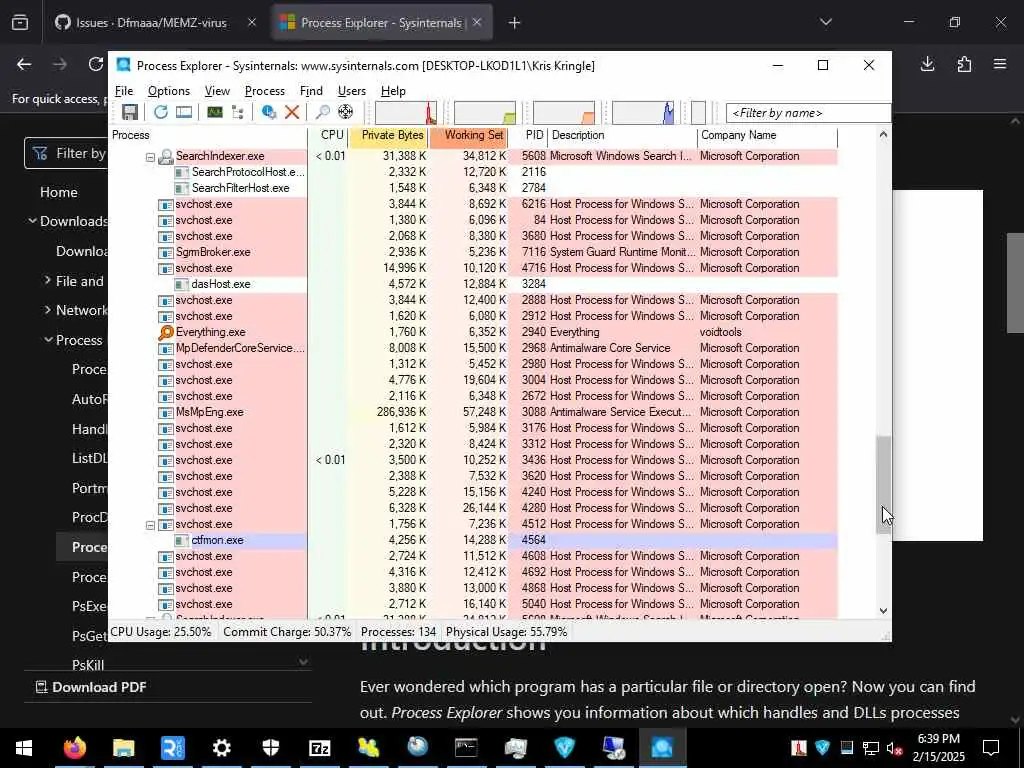Sort by the Process column header
The height and width of the screenshot is (768, 1024).
[x=208, y=135]
